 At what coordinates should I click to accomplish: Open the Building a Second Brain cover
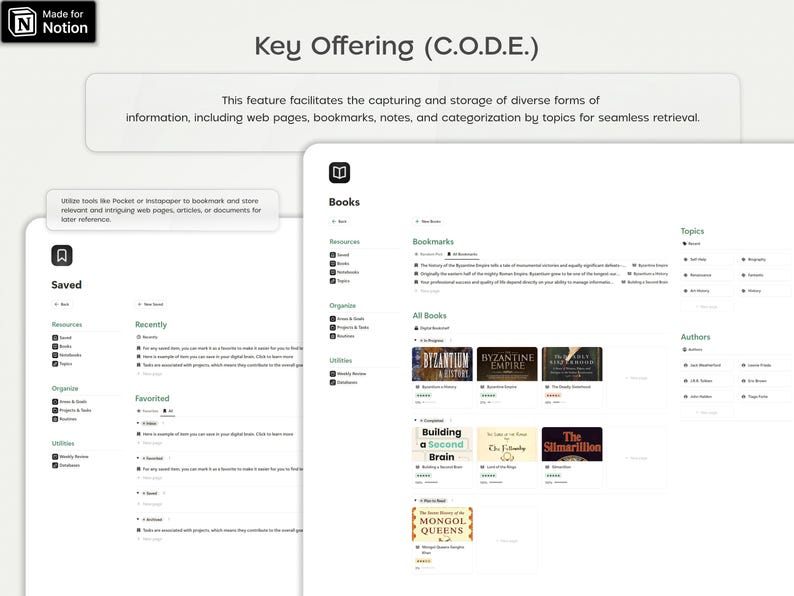442,444
